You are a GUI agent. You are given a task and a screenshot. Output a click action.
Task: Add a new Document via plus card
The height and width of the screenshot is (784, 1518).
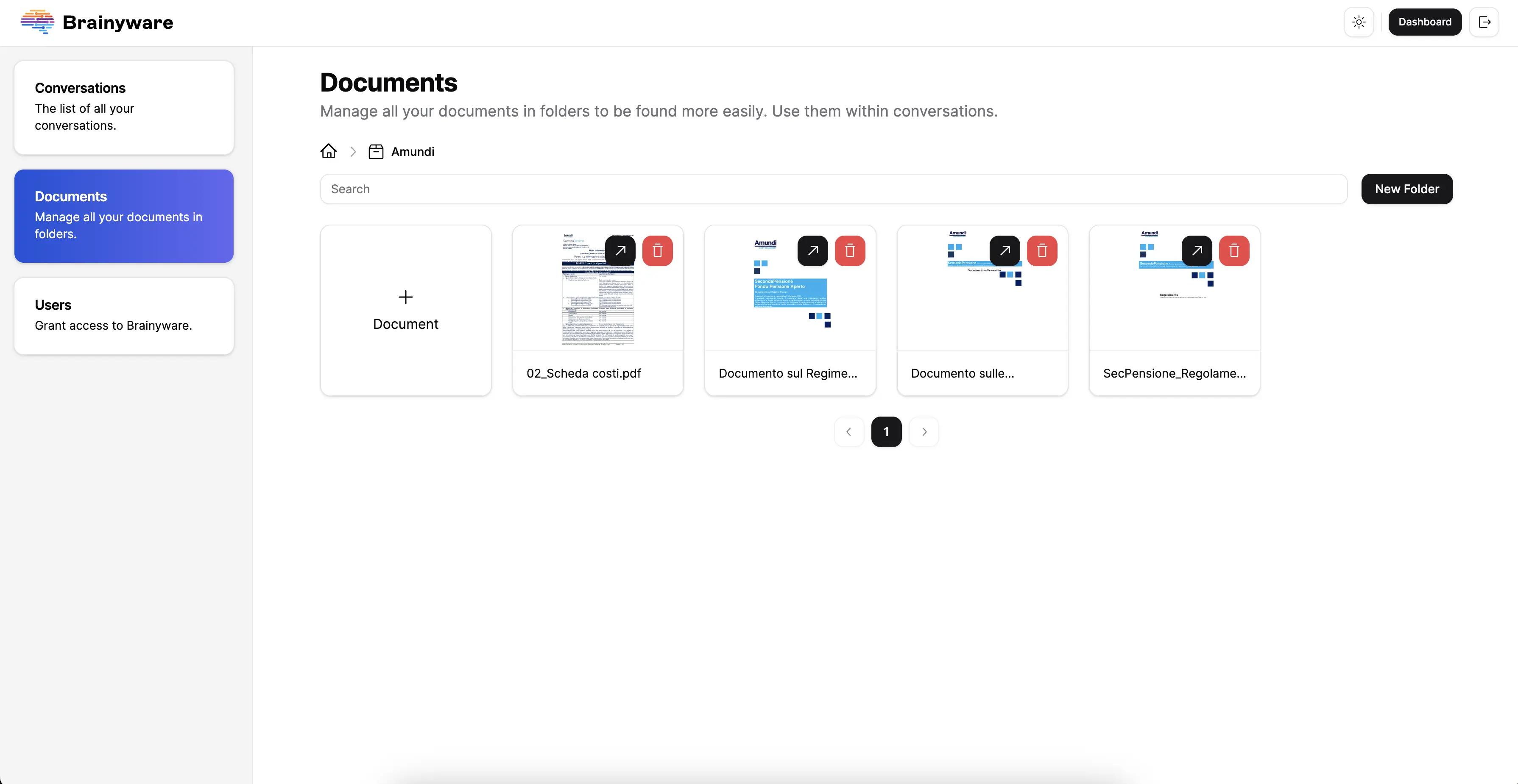(405, 310)
